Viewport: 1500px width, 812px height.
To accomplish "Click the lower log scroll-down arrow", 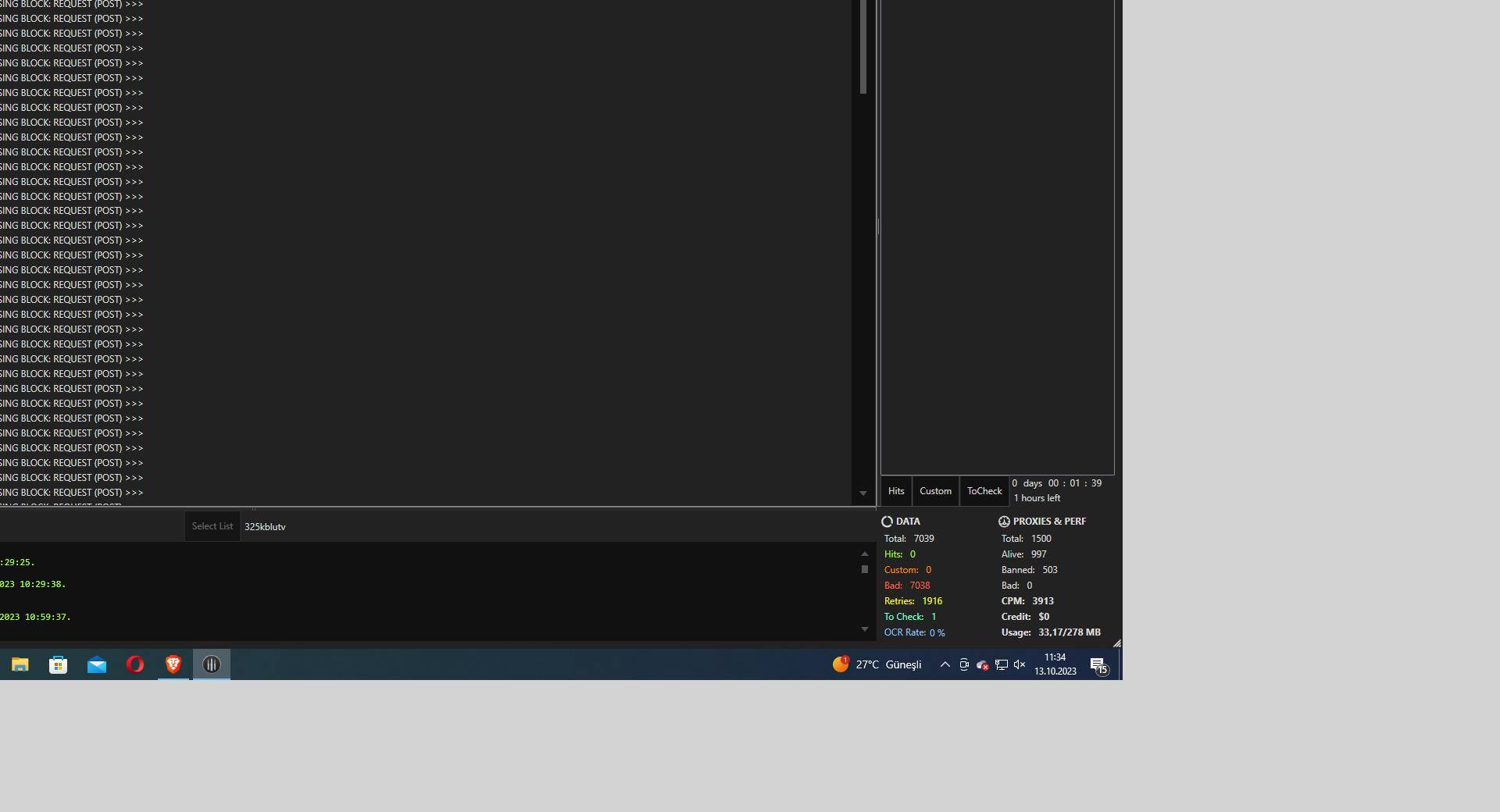I will (x=865, y=629).
